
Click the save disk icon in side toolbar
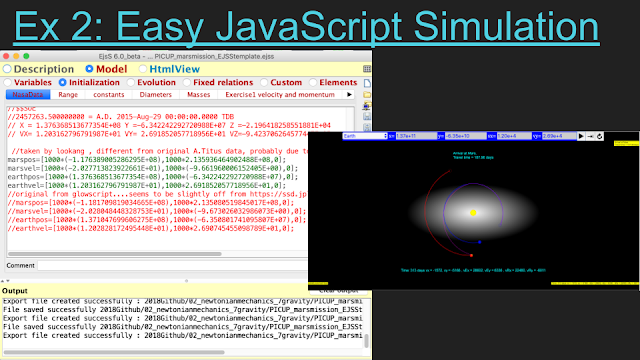point(367,117)
